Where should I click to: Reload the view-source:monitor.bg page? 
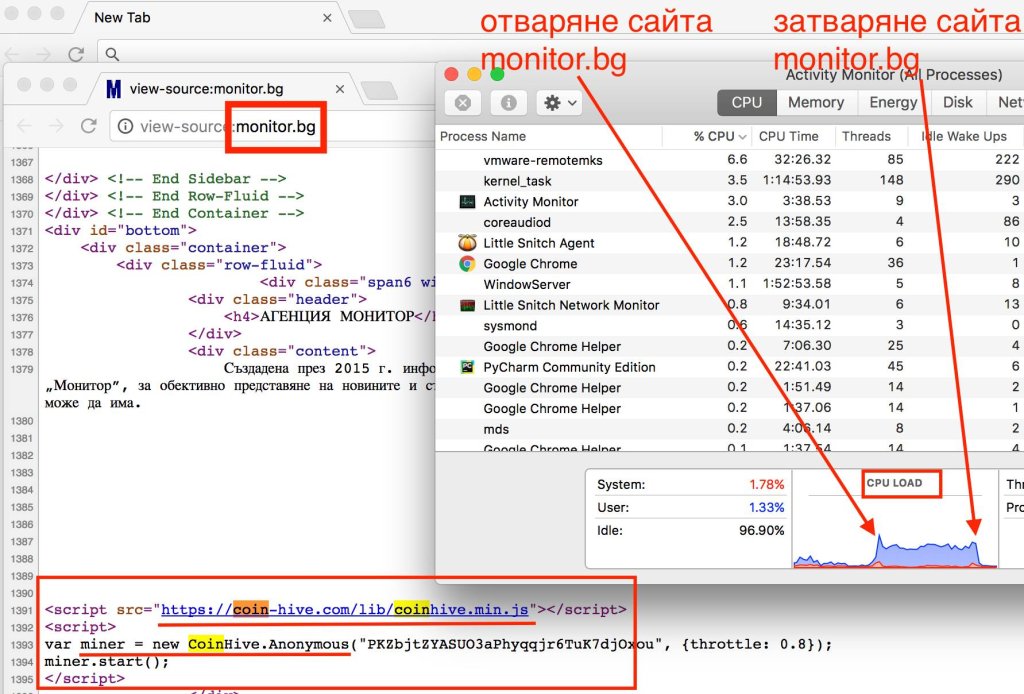[89, 126]
